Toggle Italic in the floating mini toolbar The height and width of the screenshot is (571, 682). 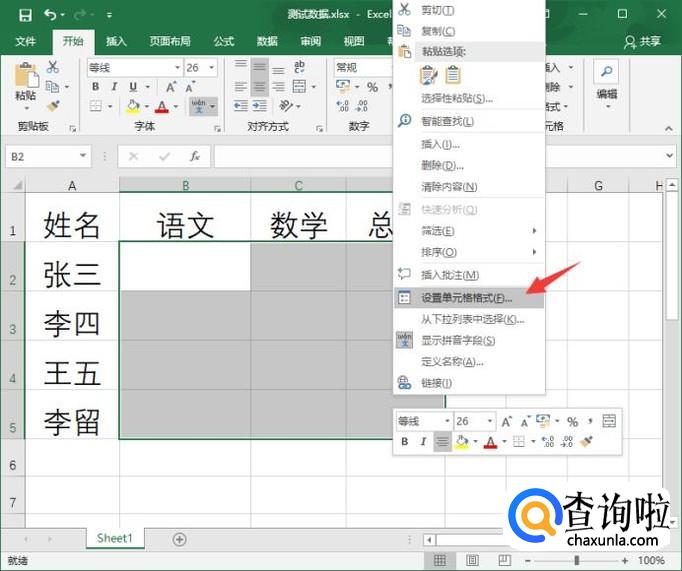(x=423, y=442)
